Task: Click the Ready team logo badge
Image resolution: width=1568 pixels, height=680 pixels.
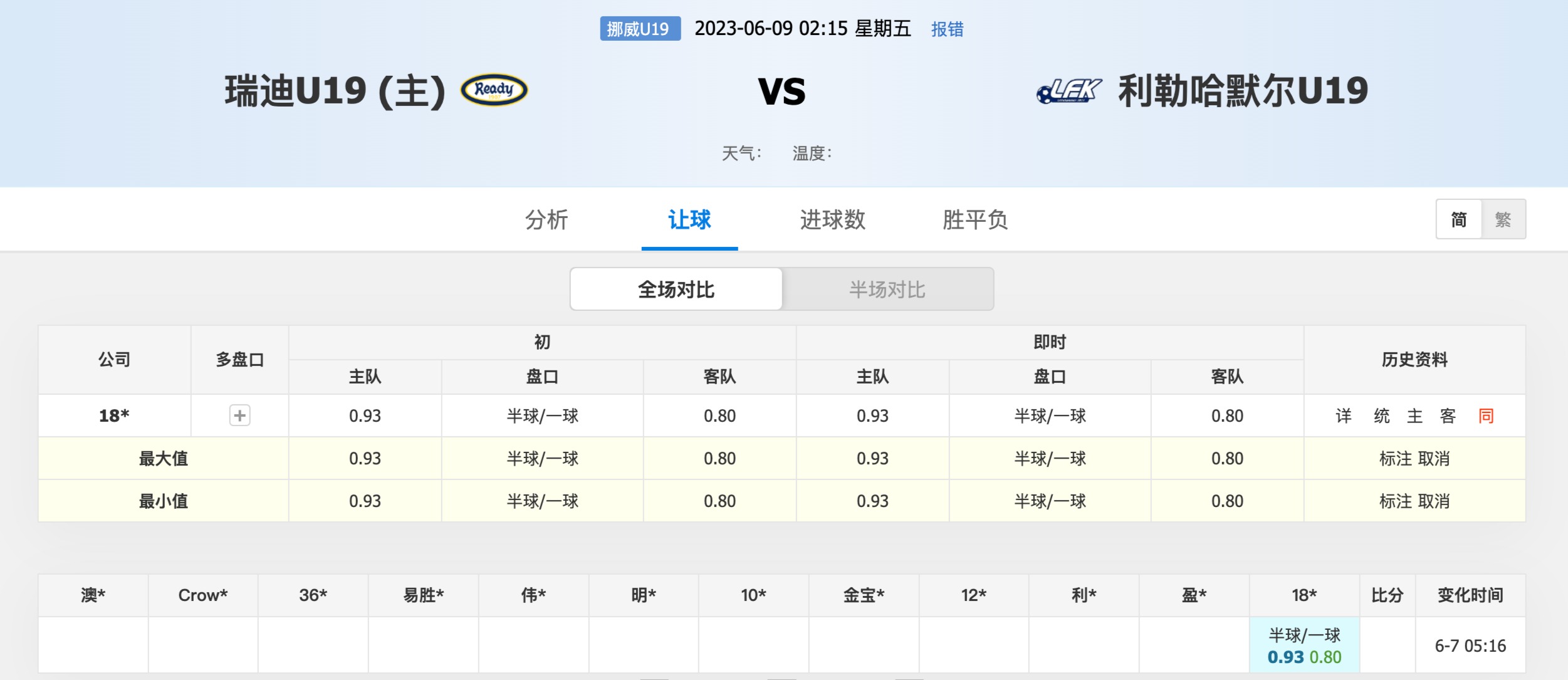Action: (494, 90)
